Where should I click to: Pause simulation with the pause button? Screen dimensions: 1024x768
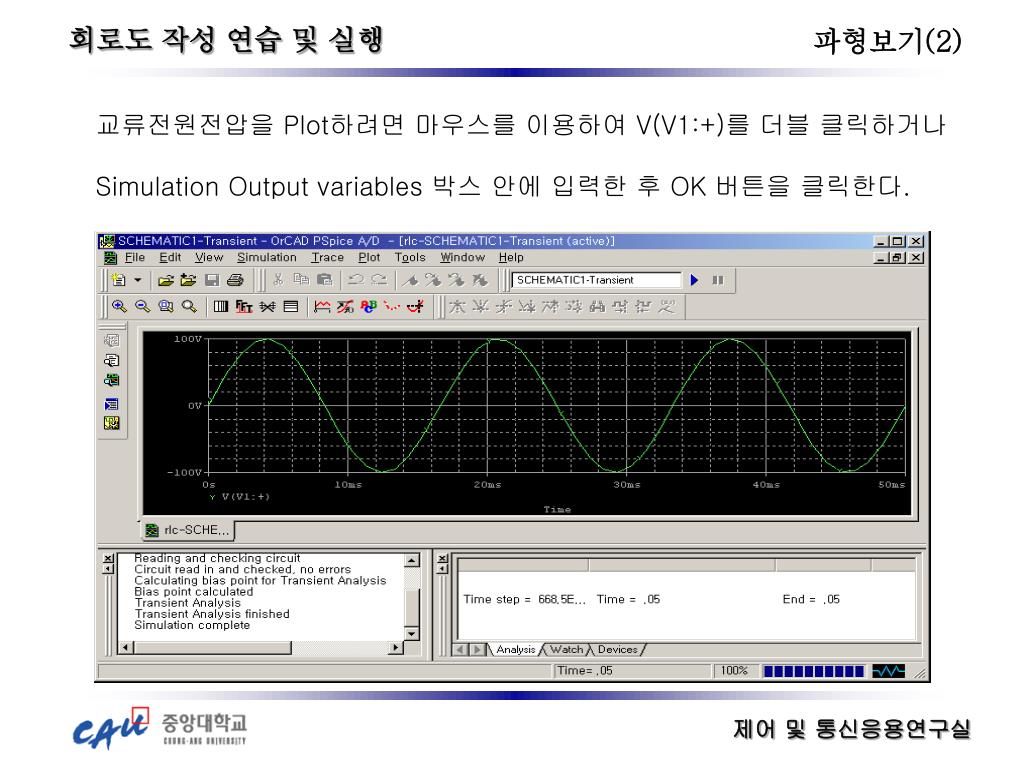pyautogui.click(x=718, y=280)
